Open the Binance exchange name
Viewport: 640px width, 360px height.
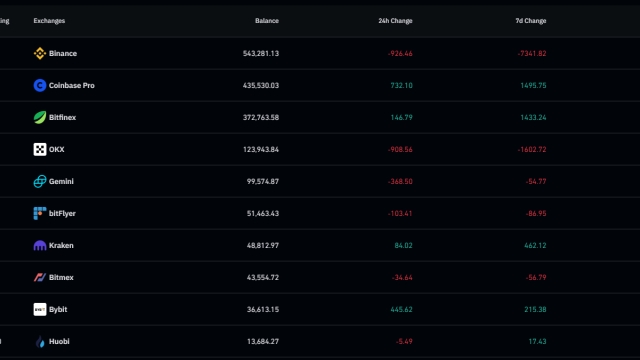point(63,53)
